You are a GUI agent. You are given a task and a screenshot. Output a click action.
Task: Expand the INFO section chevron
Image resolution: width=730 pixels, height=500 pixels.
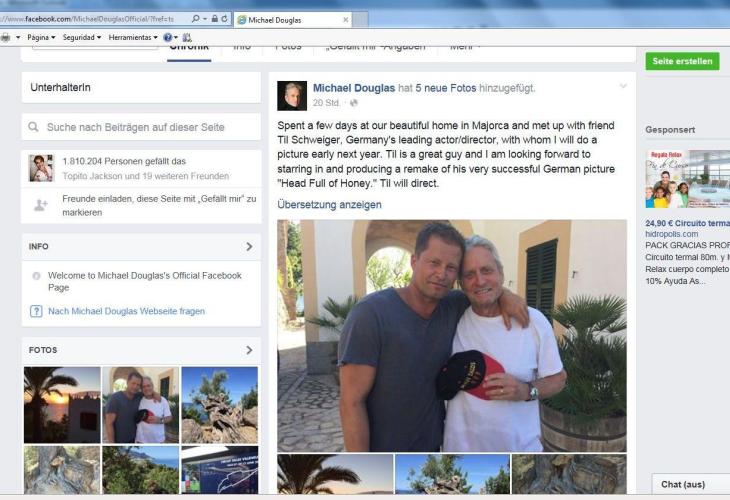point(250,246)
